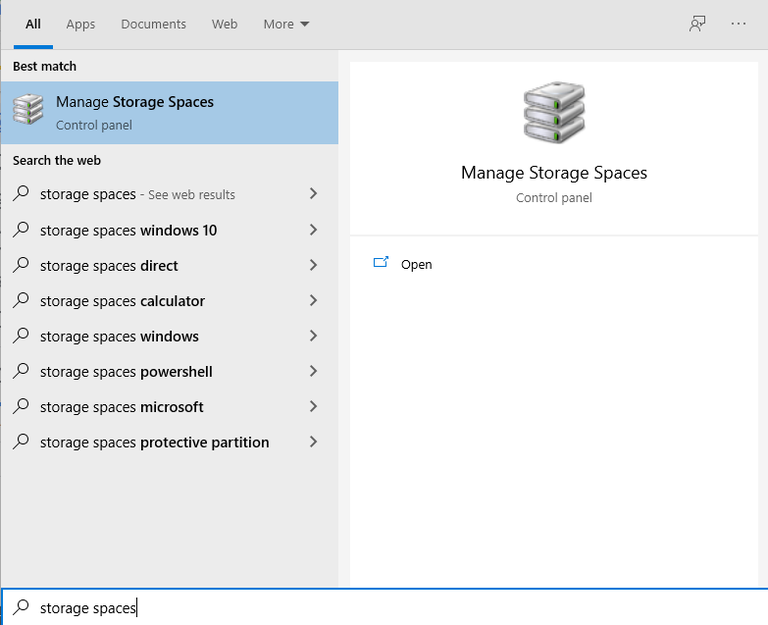768x625 pixels.
Task: Click the search icon beside 'storage spaces direct'
Action: click(x=21, y=265)
